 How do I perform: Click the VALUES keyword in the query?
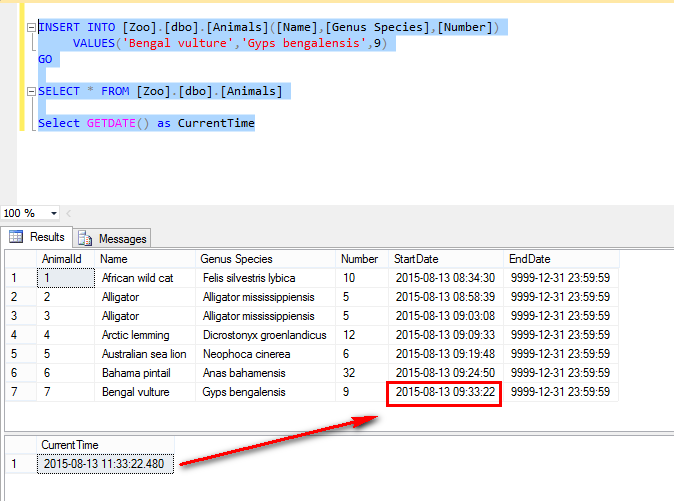[94, 43]
